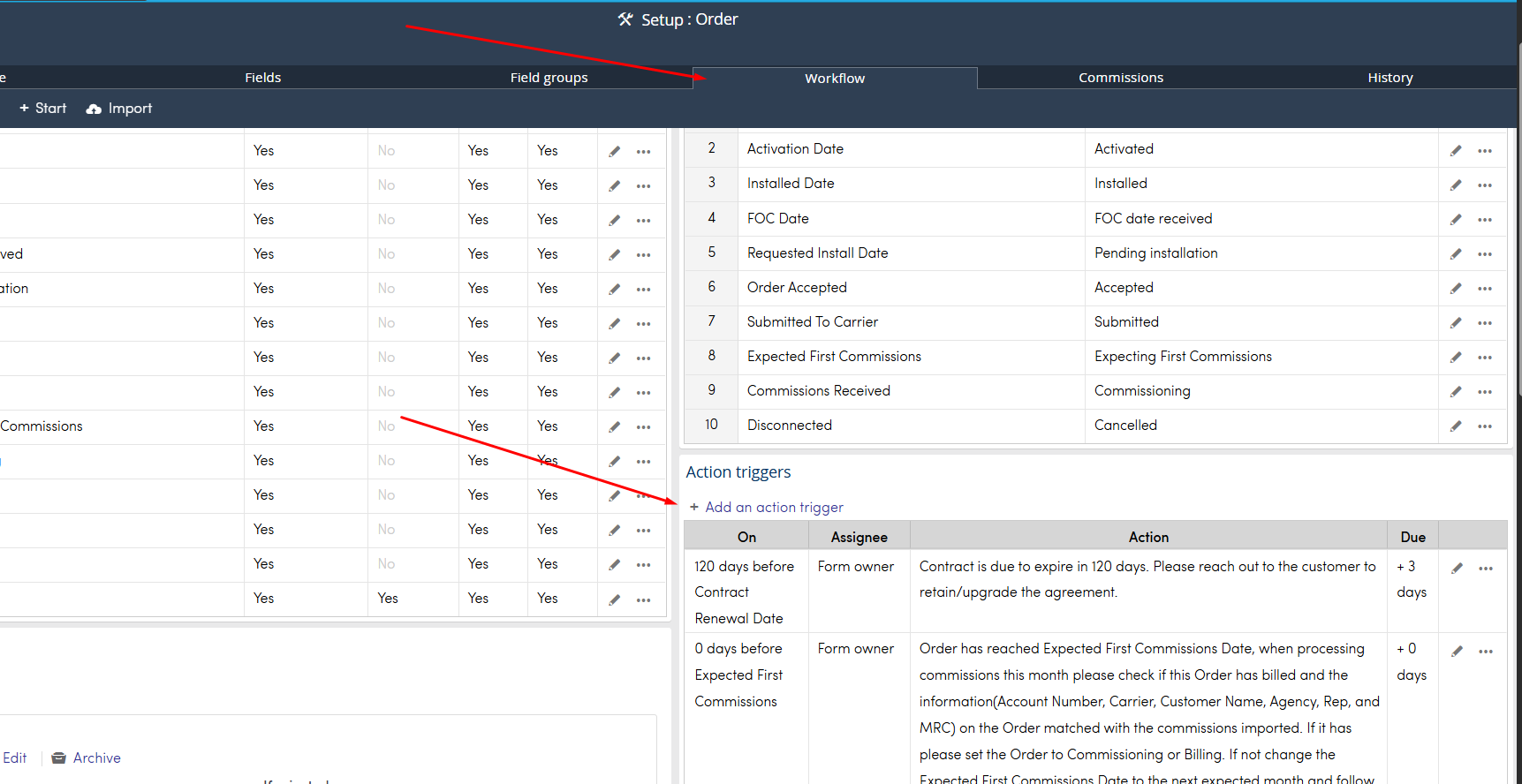Click the 'Action' column header
The image size is (1522, 784).
(1148, 537)
